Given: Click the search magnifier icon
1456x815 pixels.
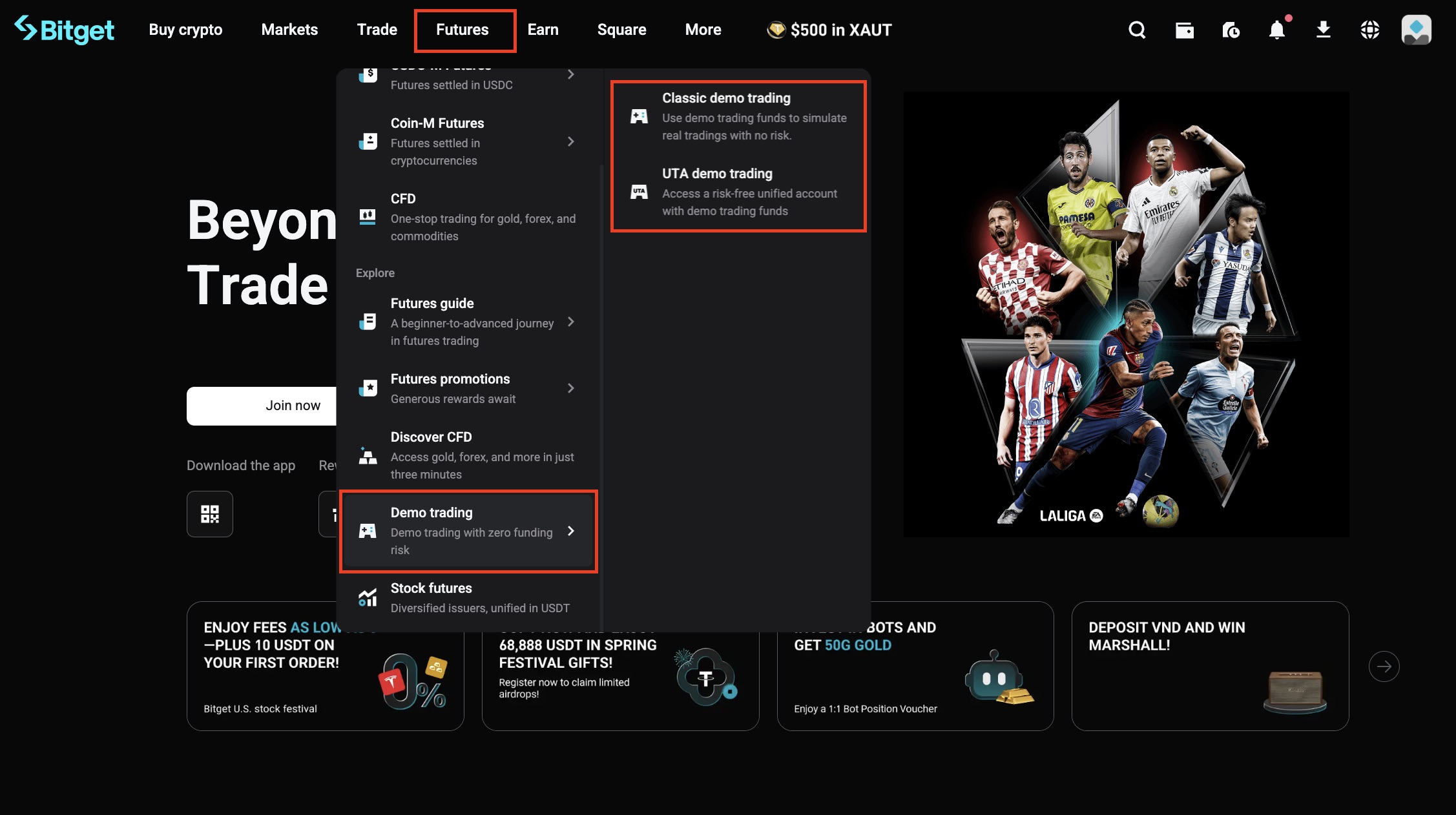Looking at the screenshot, I should [x=1137, y=30].
